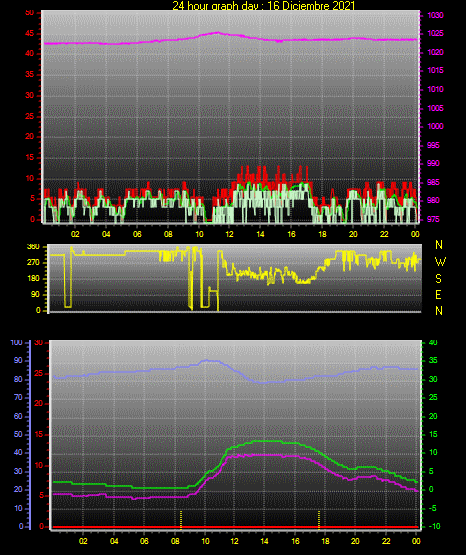Select the red 15 label on bottom chart
466x555 pixels.
(39, 434)
